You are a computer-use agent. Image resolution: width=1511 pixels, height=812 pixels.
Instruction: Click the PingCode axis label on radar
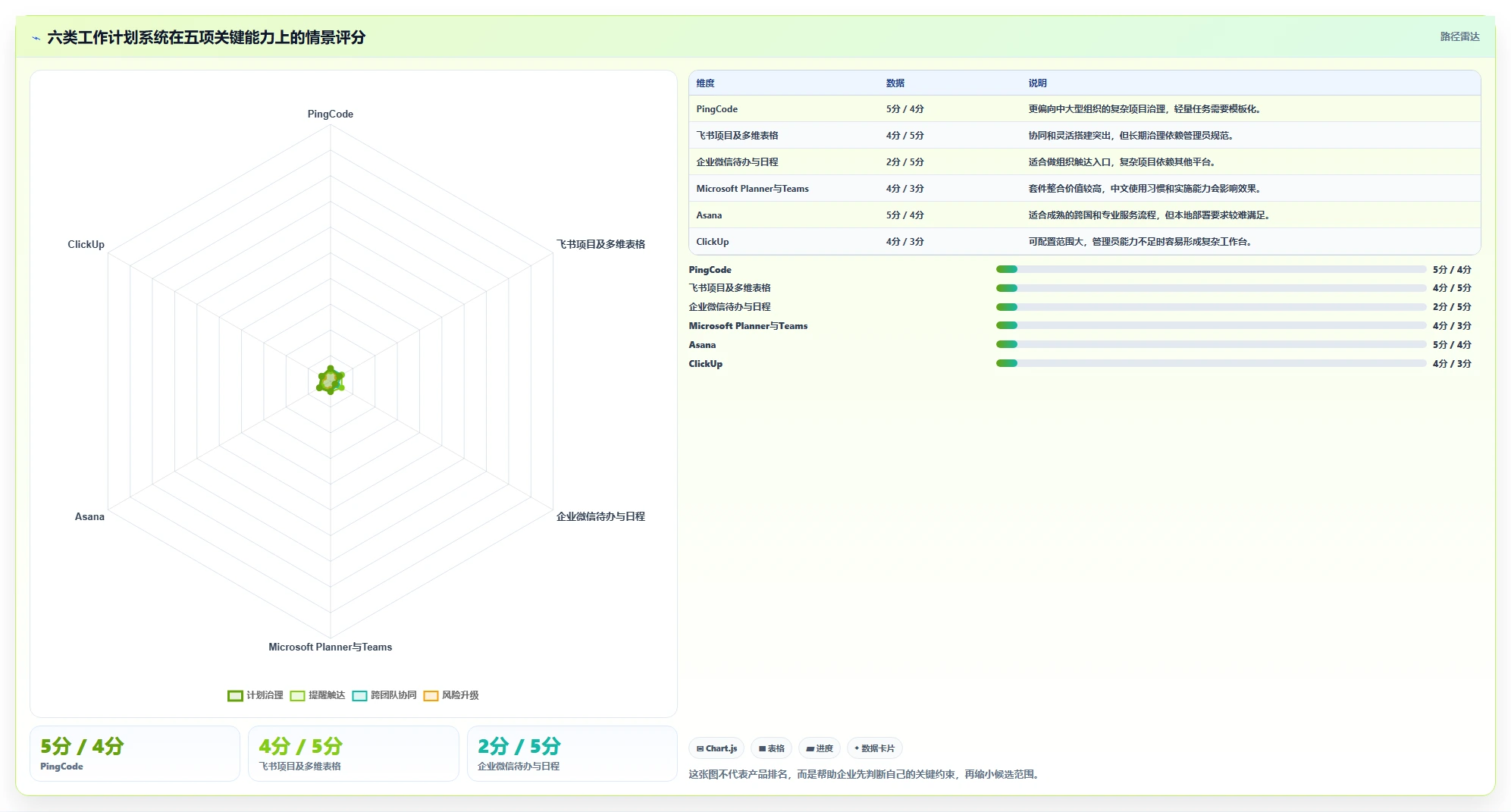click(330, 114)
